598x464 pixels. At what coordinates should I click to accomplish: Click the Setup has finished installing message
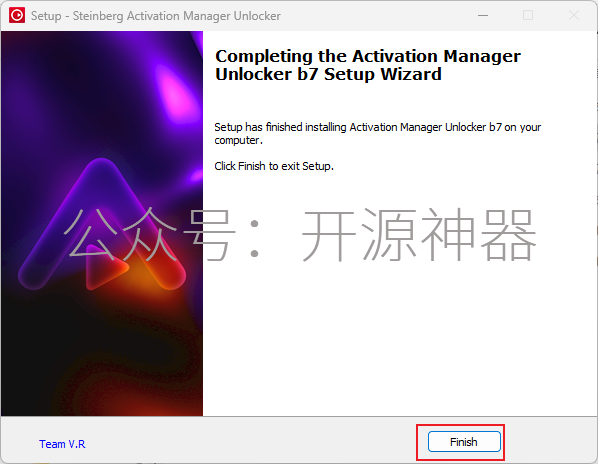(x=378, y=133)
